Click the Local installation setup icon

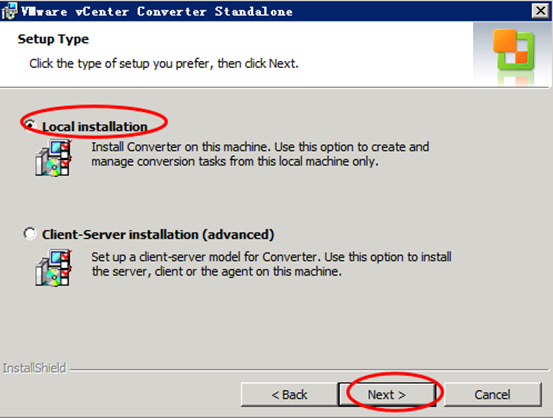(54, 157)
